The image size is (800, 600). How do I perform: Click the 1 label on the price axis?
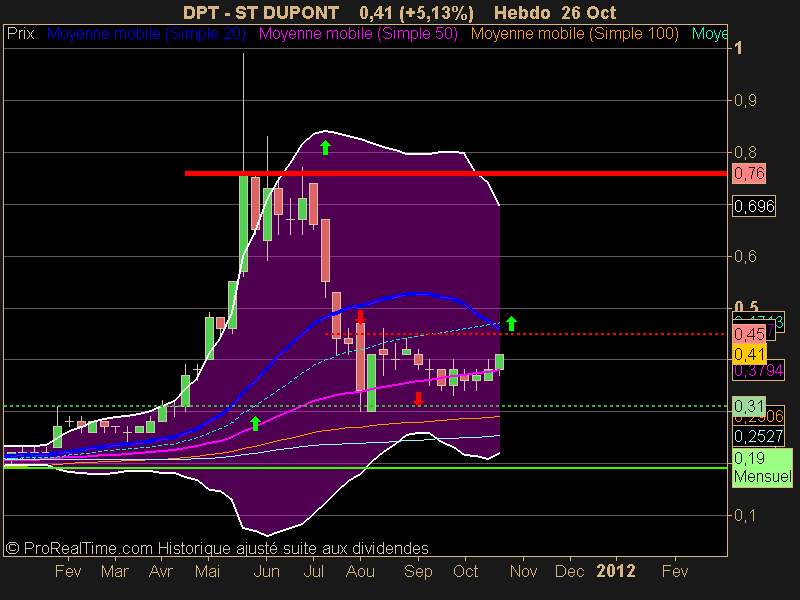click(x=738, y=48)
